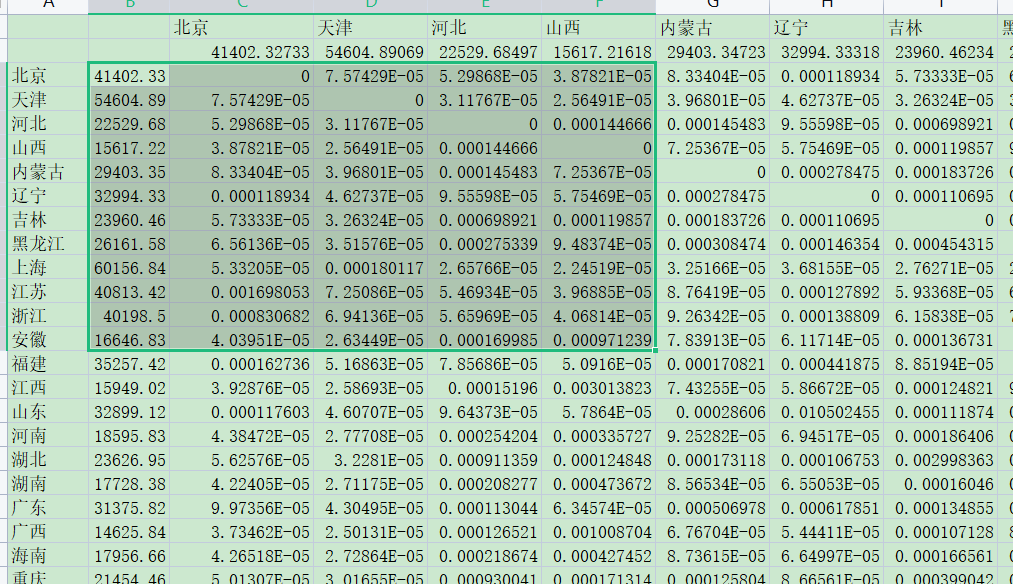This screenshot has width=1013, height=584.
Task: Click cell containing 22529.68497
Action: [x=485, y=52]
